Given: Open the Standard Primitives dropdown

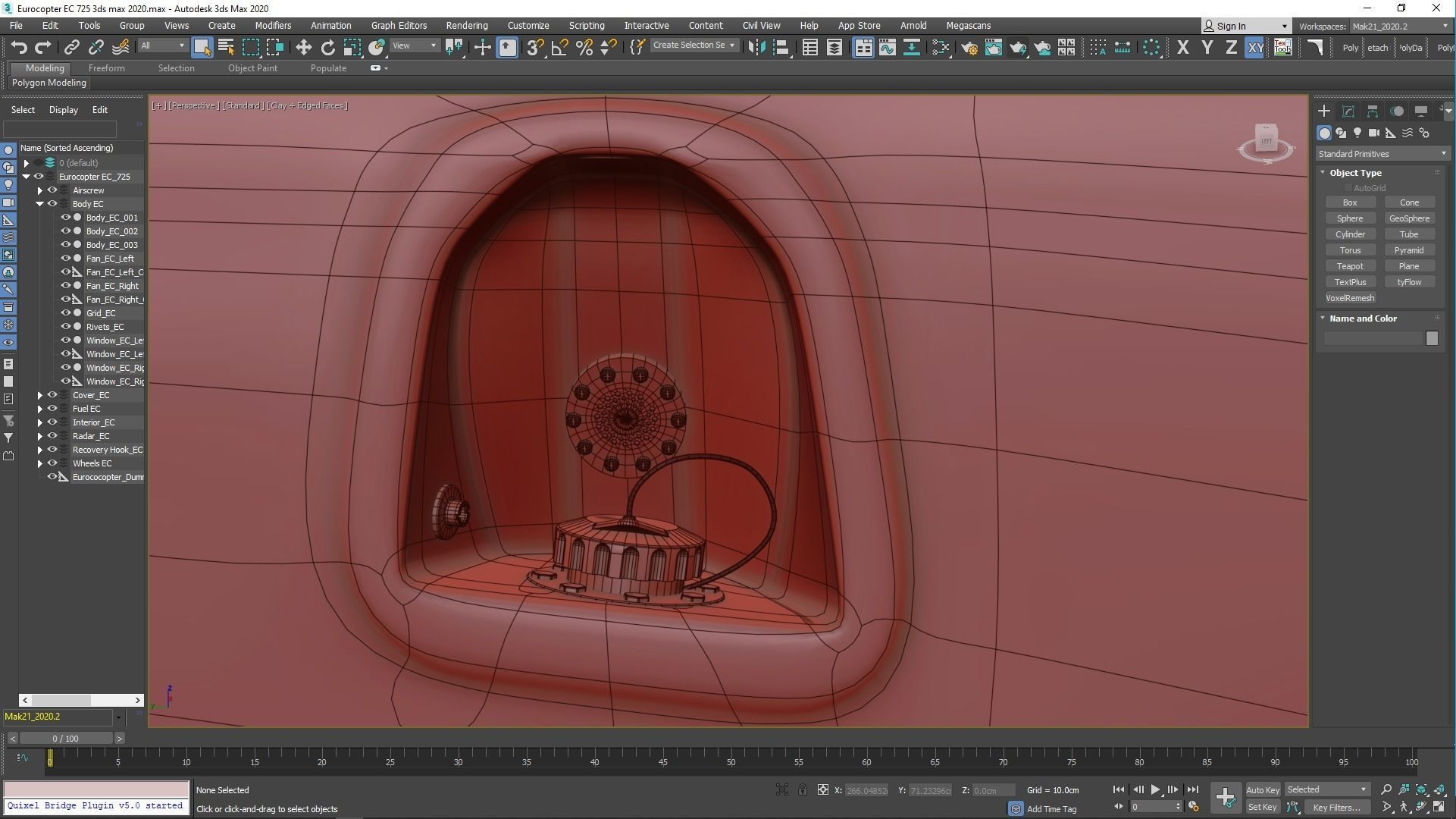Looking at the screenshot, I should [1382, 154].
